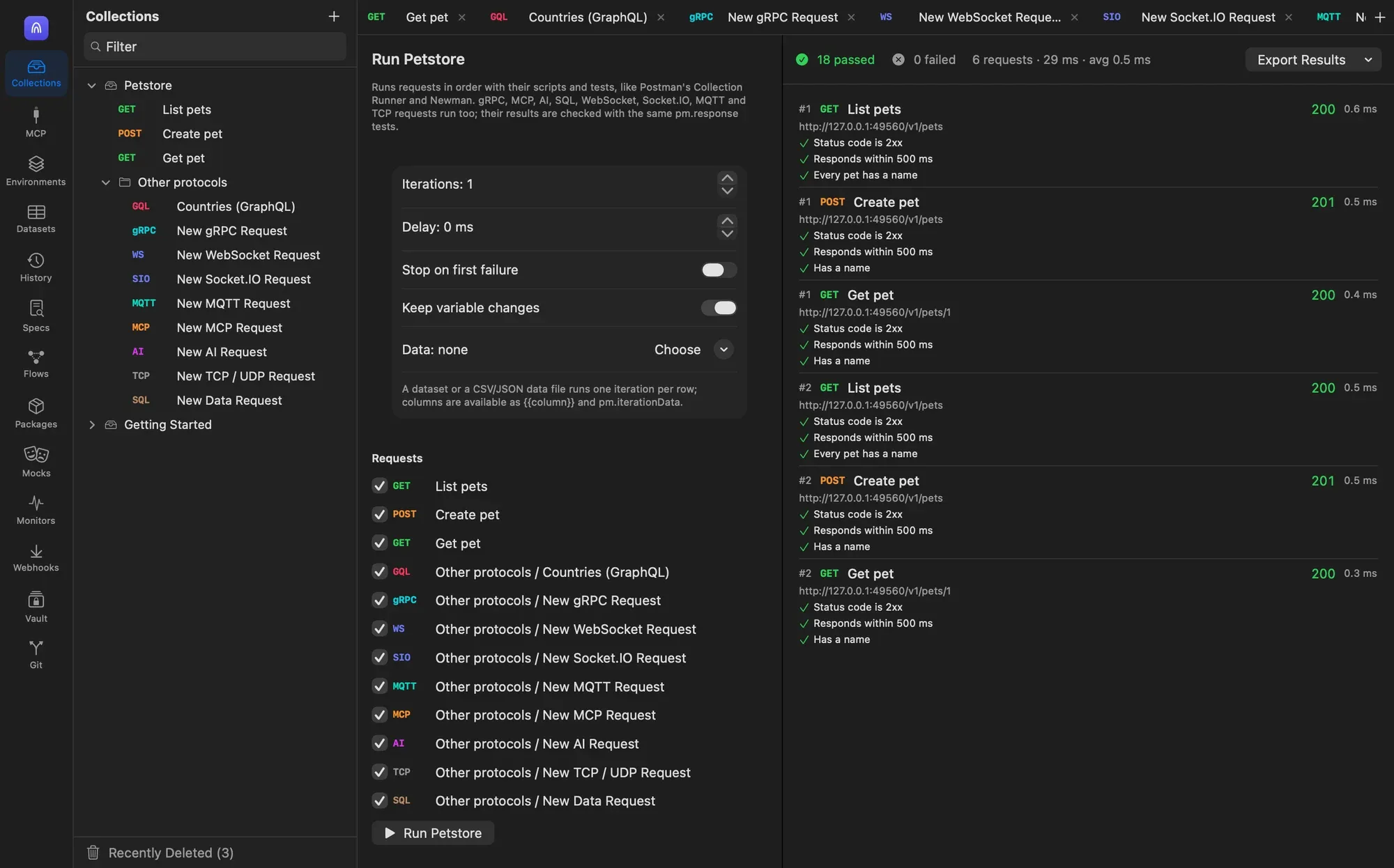
Task: Uncheck New Data Request SQL checkbox
Action: click(x=379, y=800)
